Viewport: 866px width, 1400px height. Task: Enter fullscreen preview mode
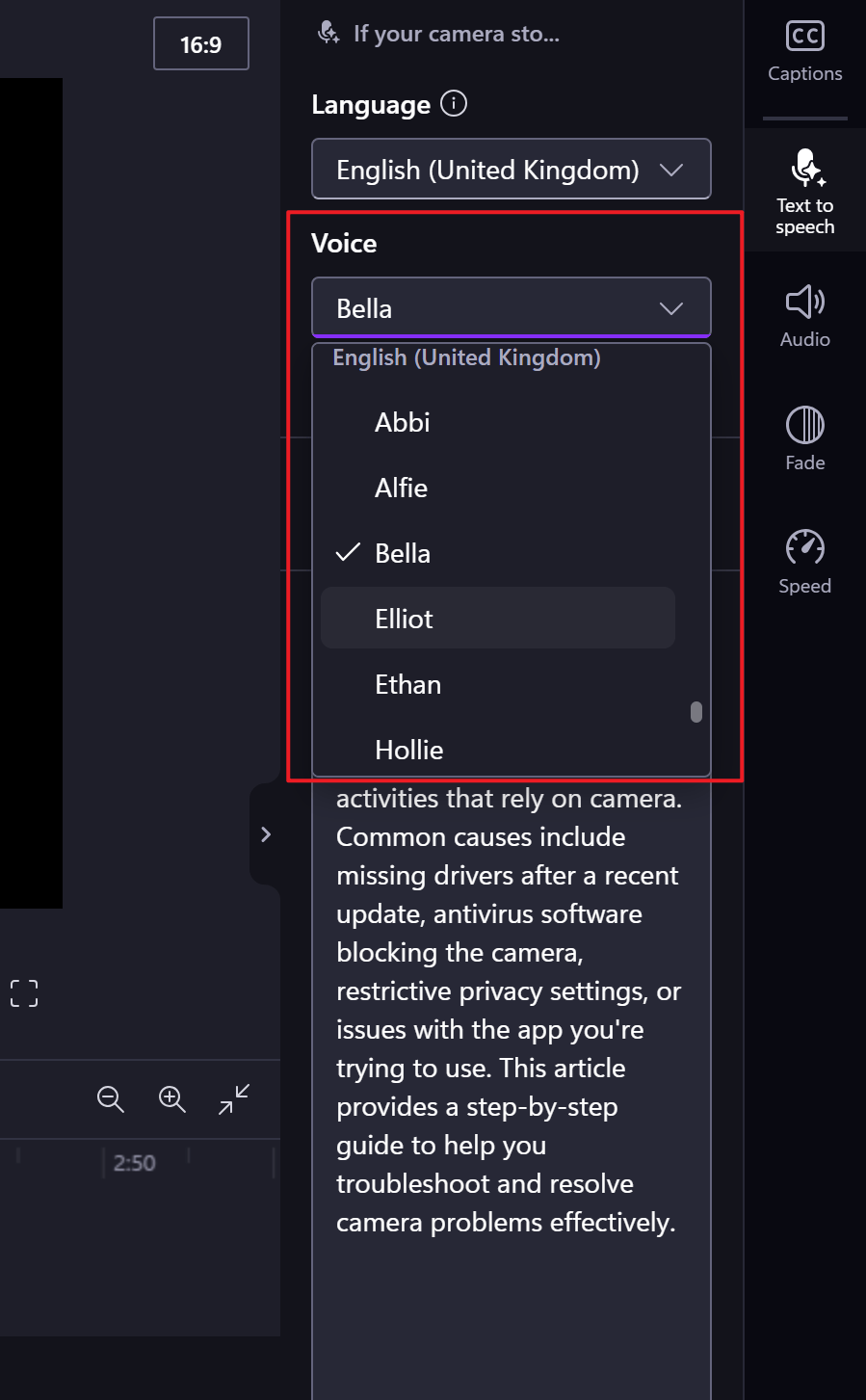(24, 993)
